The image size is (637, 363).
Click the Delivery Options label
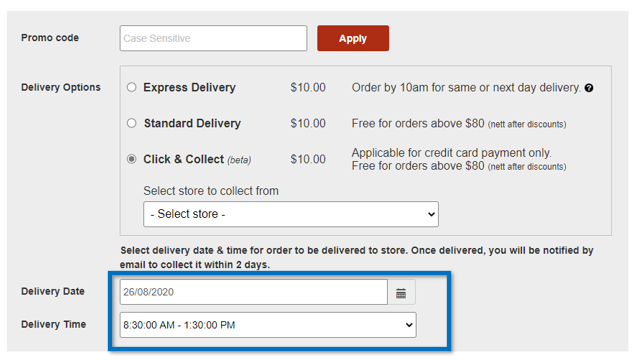click(x=61, y=87)
